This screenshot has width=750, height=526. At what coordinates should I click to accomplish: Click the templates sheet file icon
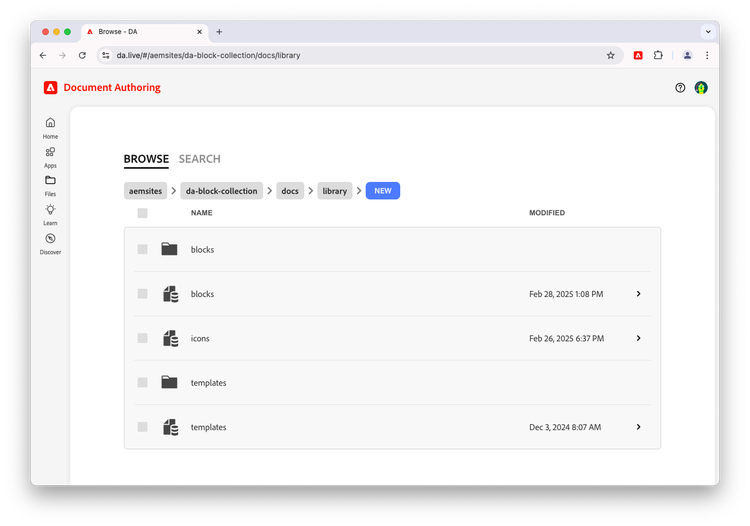(171, 427)
